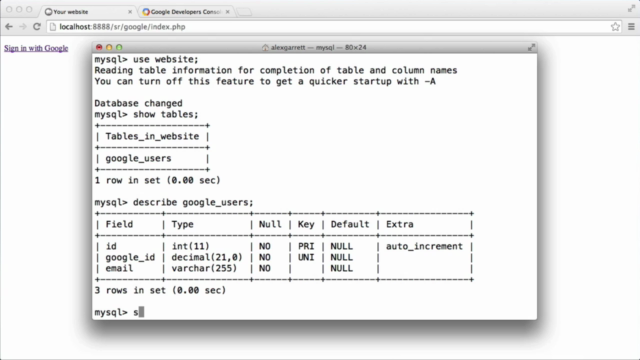This screenshot has height=360, width=640.
Task: Click the page icon in address bar
Action: tap(53, 27)
